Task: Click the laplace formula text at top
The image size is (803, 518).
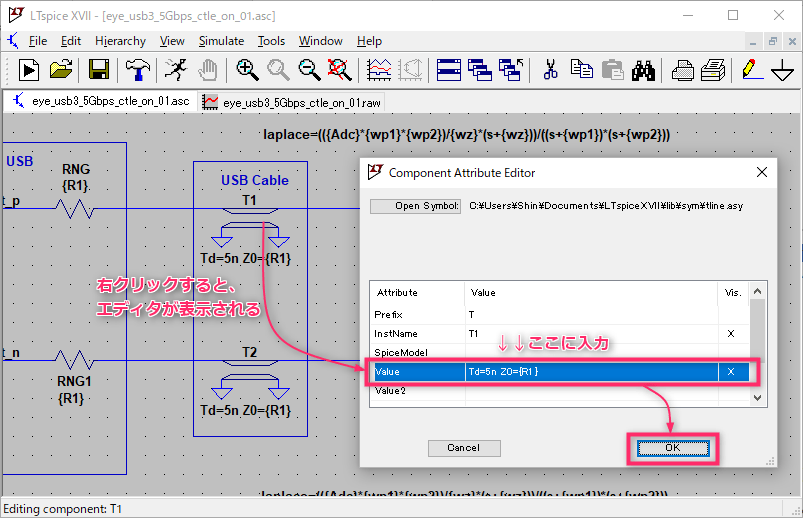Action: click(x=467, y=135)
